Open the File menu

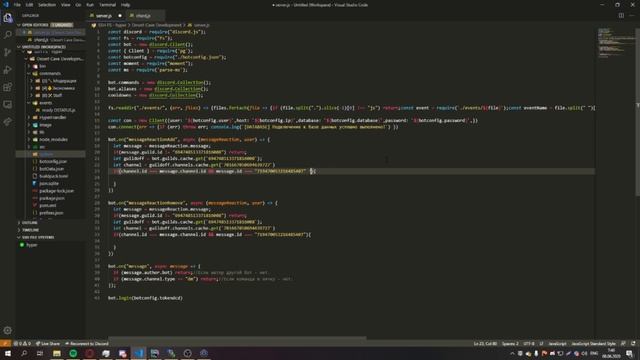pyautogui.click(x=17, y=5)
